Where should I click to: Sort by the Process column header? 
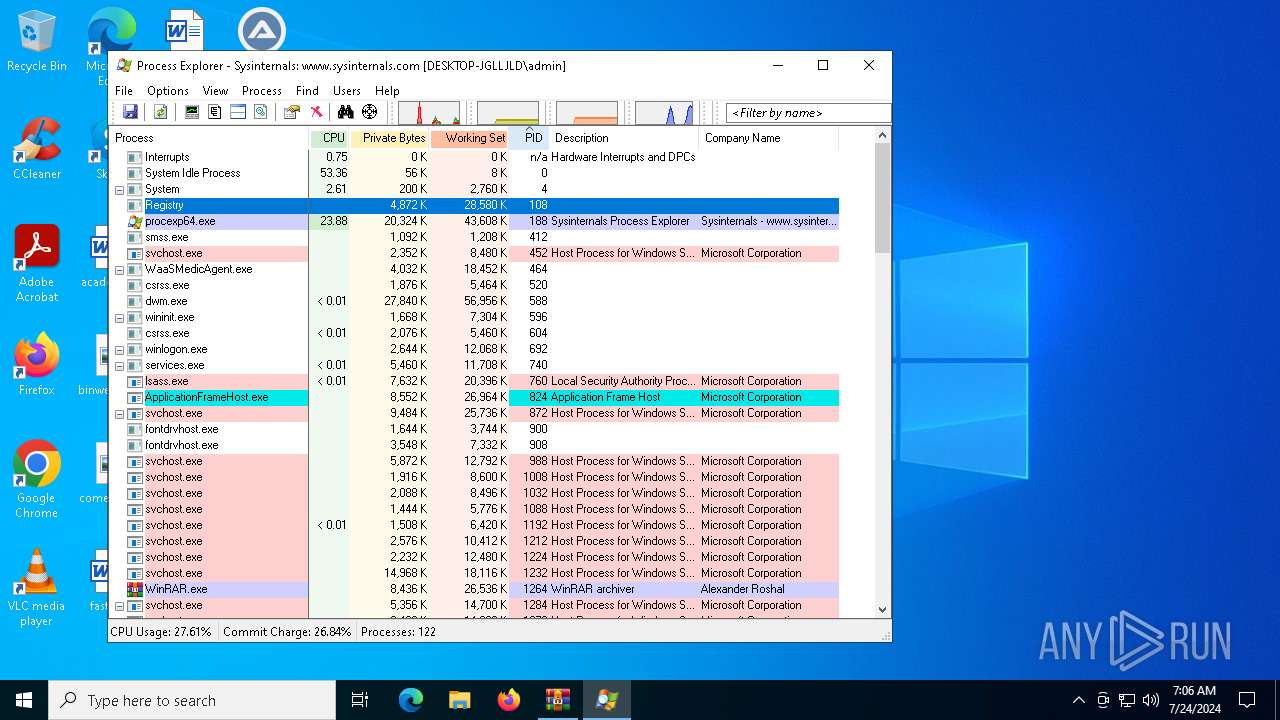(x=209, y=138)
